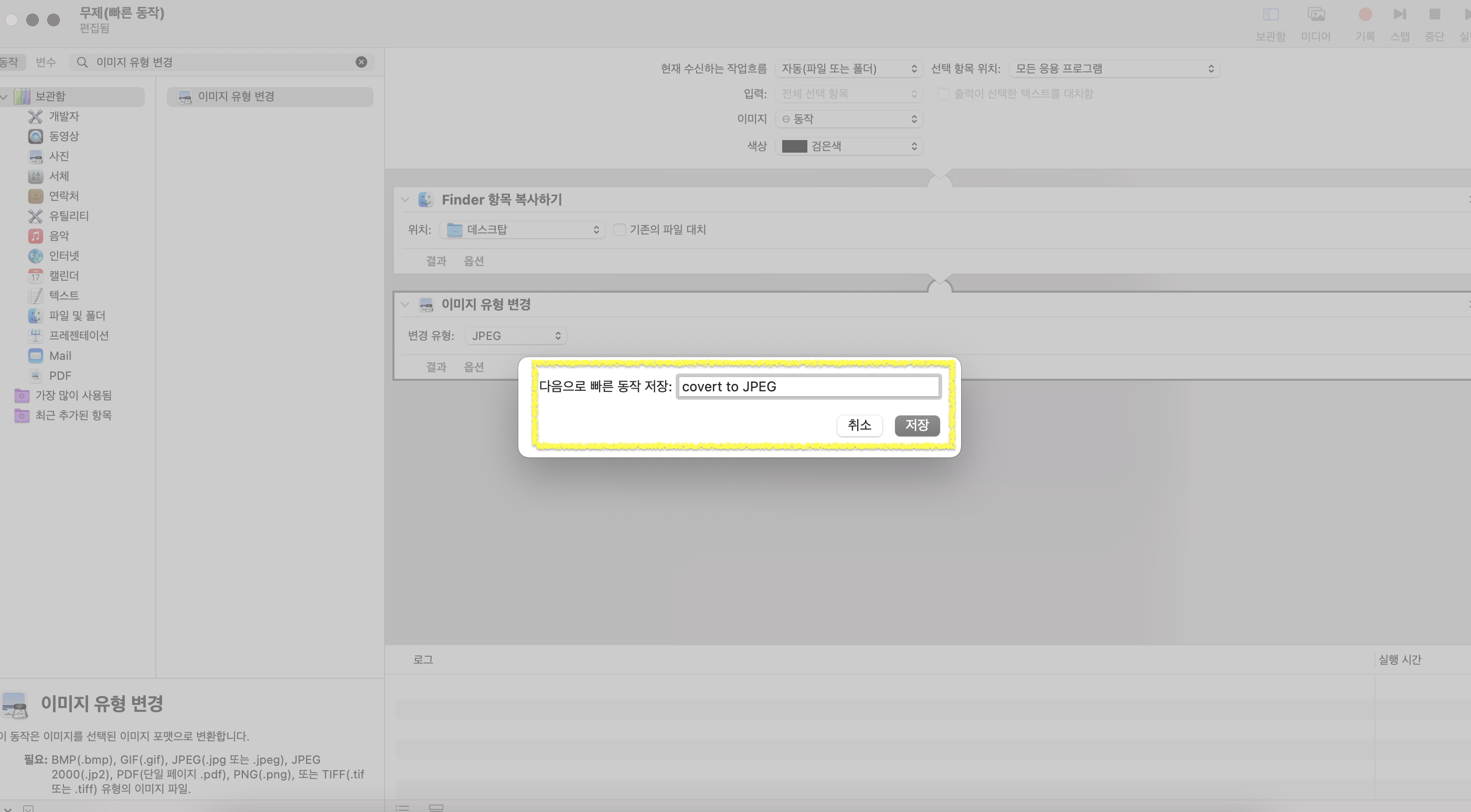The image size is (1471, 812).
Task: Select the Music category in the library
Action: coord(58,236)
